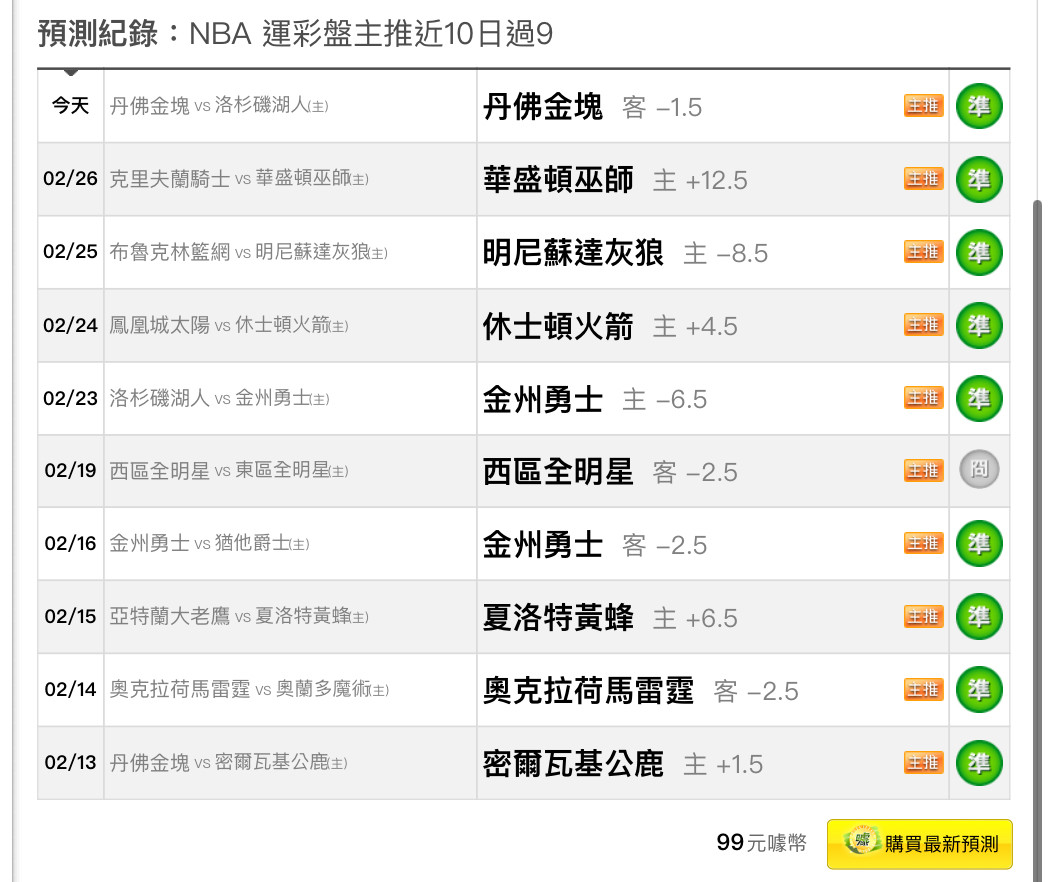1051x882 pixels.
Task: Click bold prediction 奧克拉荷馬雷霆
Action: coord(589,690)
